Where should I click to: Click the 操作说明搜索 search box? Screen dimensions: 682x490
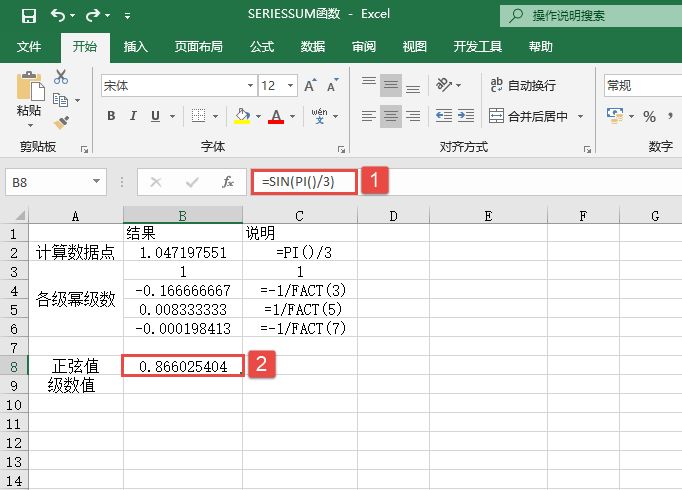[591, 16]
